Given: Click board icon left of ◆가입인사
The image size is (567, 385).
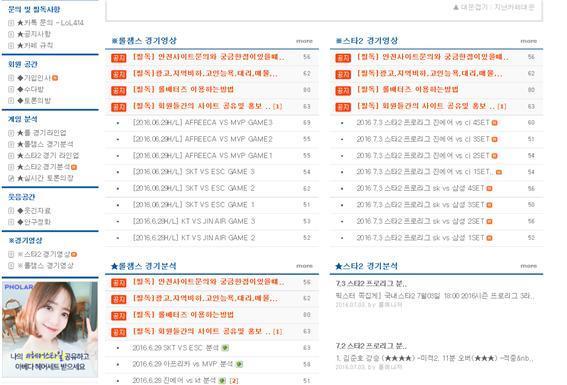Looking at the screenshot, I should tap(11, 78).
